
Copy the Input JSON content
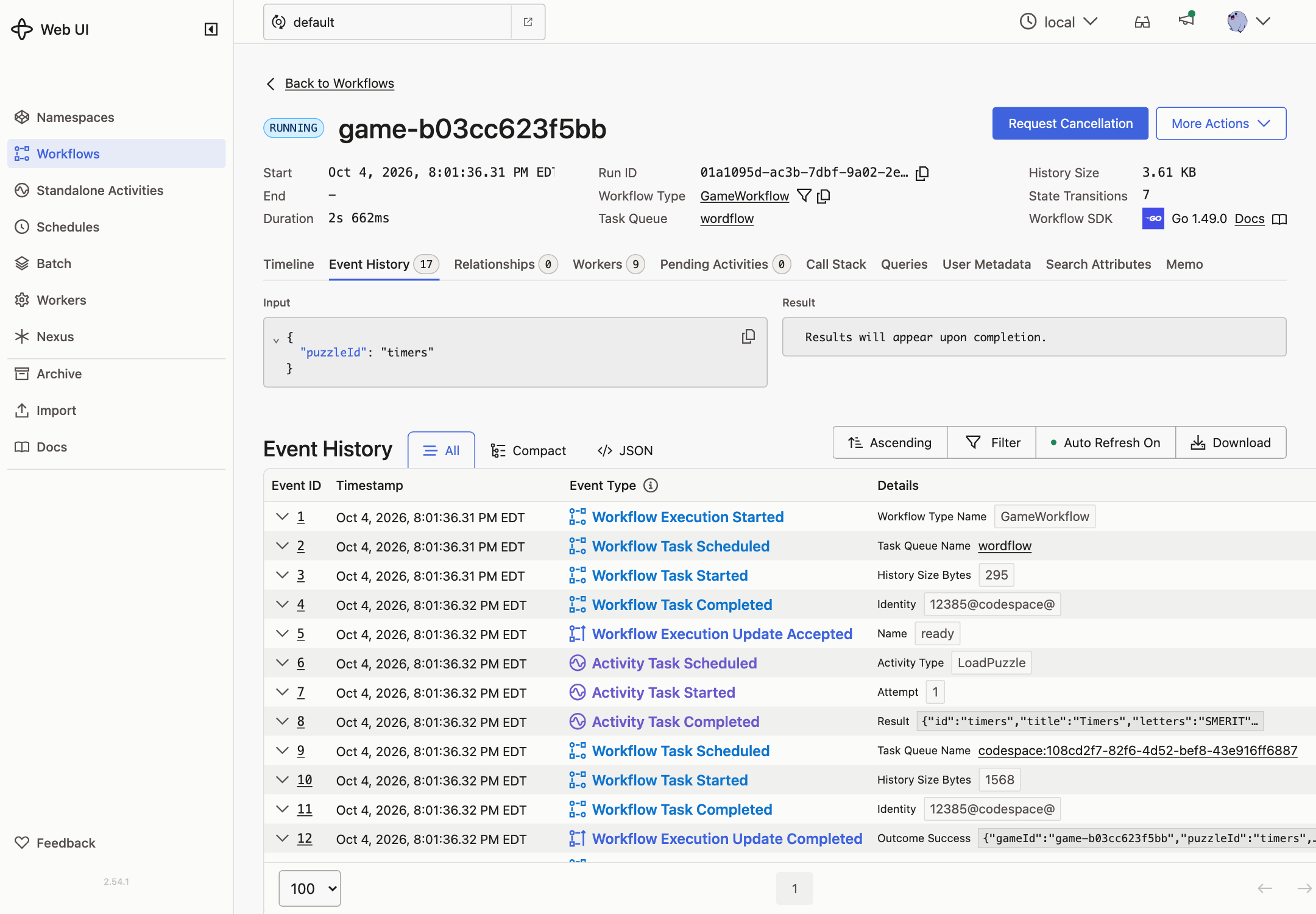(x=748, y=336)
